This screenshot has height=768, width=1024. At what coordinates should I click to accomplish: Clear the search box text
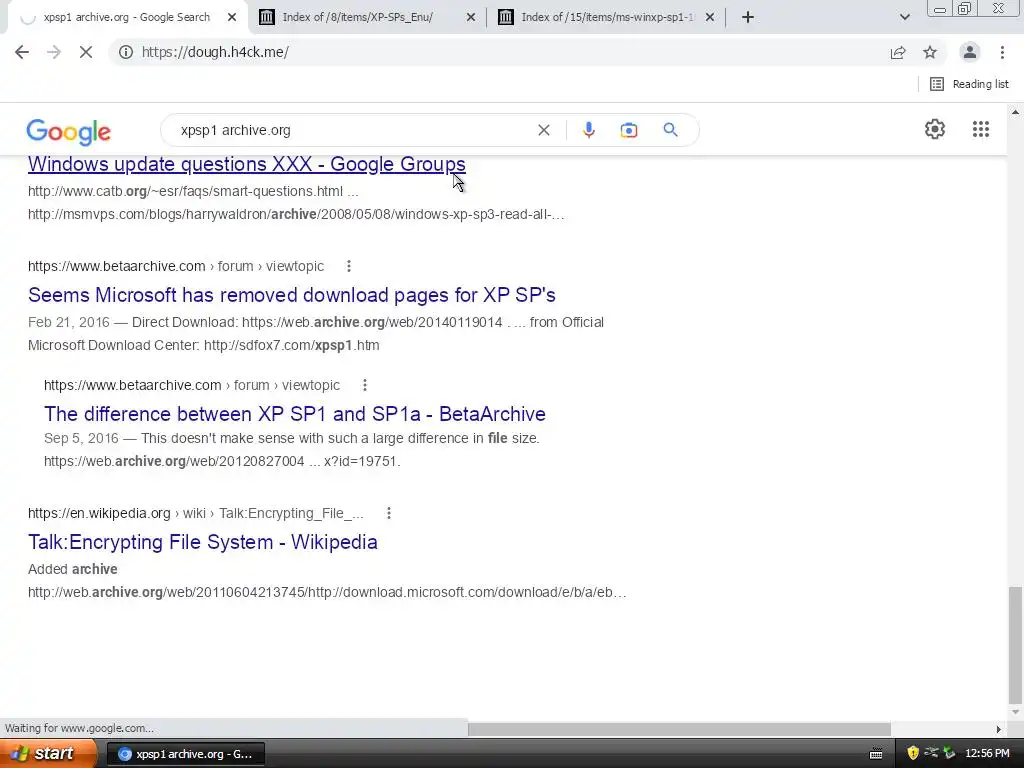(x=543, y=130)
